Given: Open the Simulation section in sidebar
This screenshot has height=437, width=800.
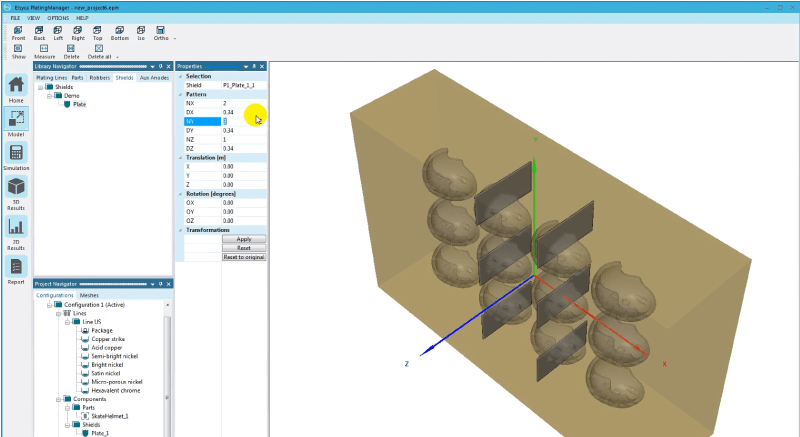Looking at the screenshot, I should (16, 156).
